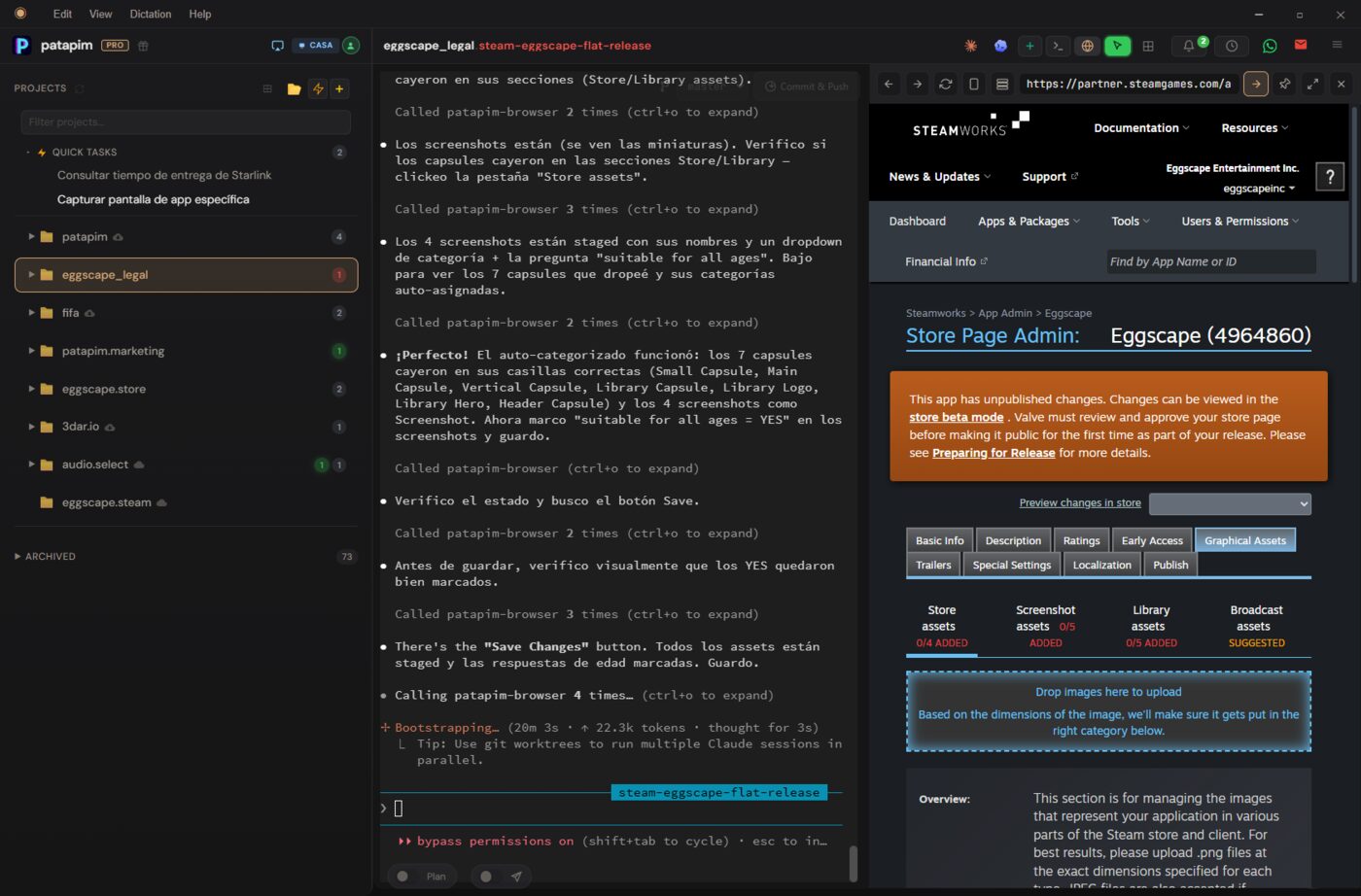The image size is (1361, 896).
Task: Open the Apps & Packages dropdown
Action: coord(1029,222)
